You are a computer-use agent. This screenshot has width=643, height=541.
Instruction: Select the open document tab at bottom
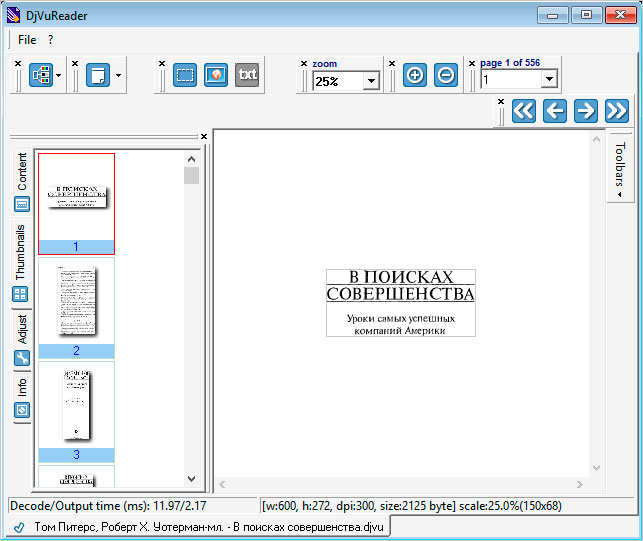point(198,527)
